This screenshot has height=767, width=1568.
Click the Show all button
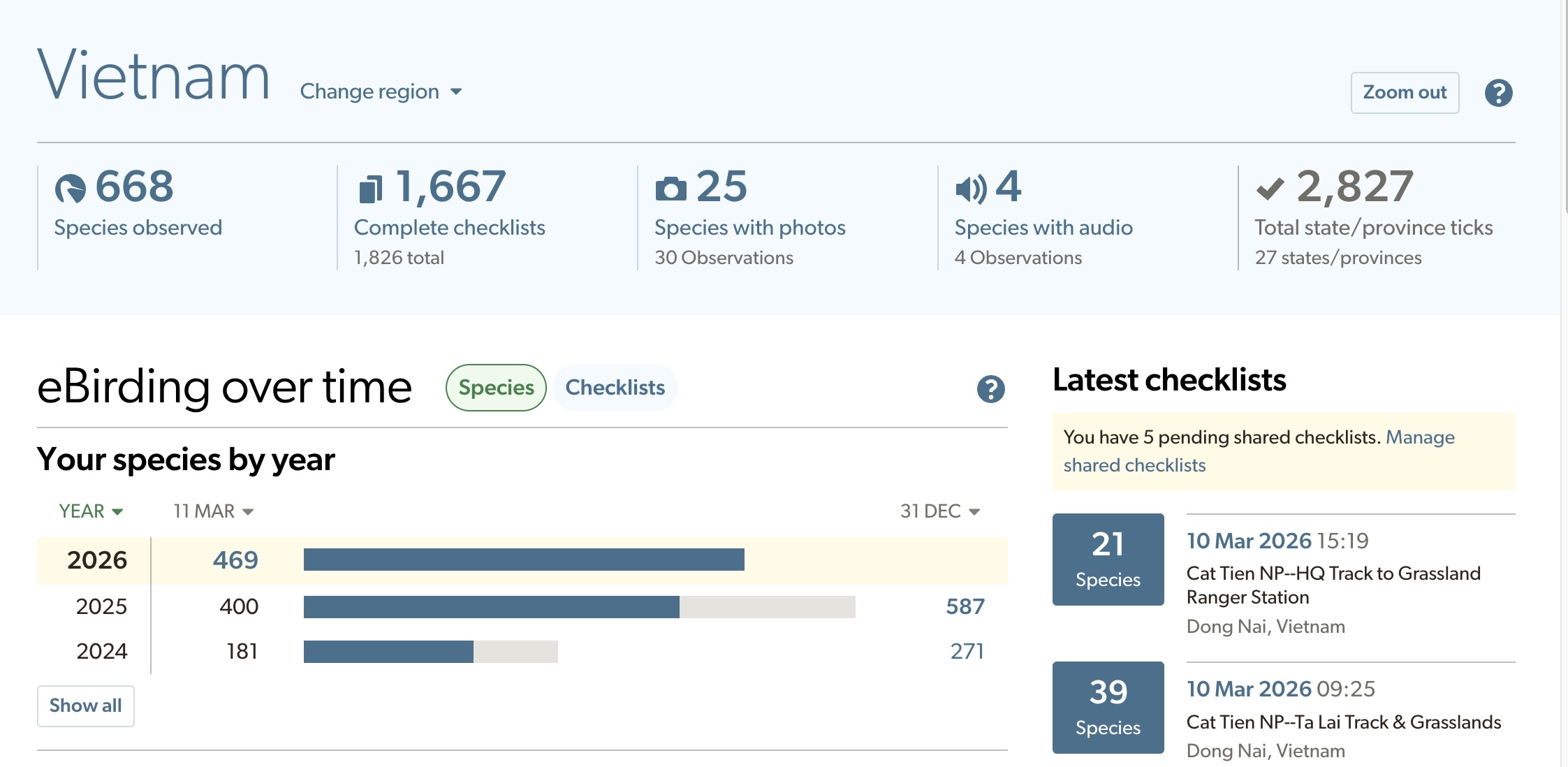point(85,706)
